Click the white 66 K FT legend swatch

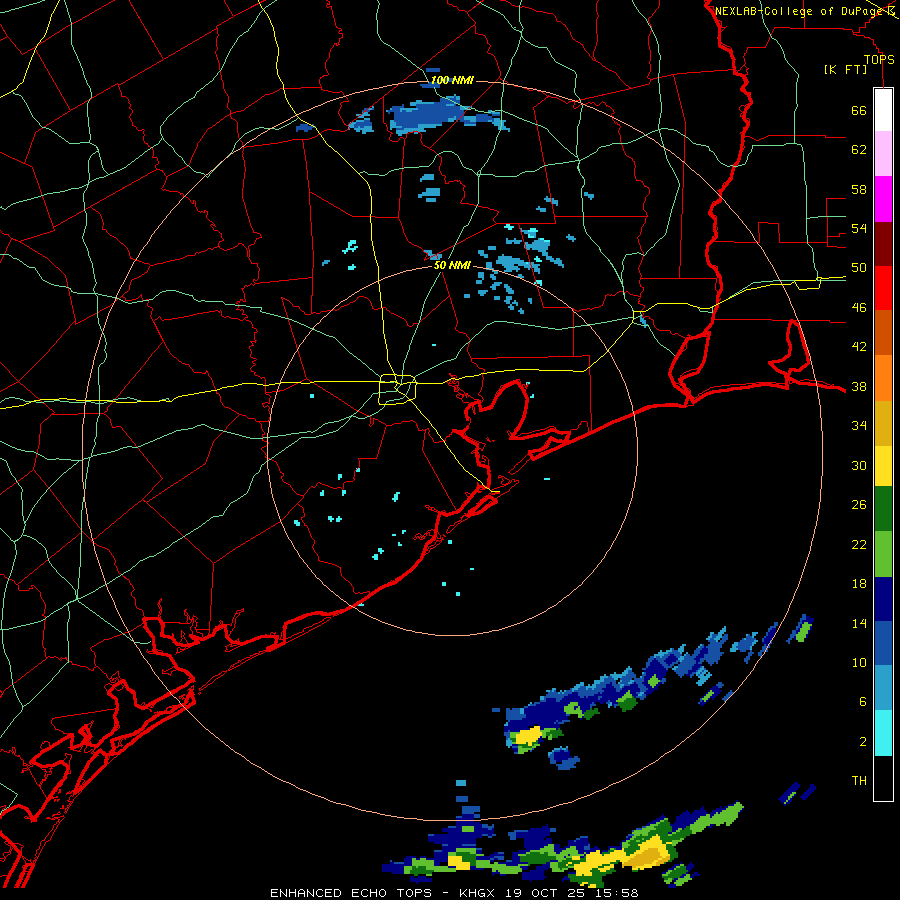pos(883,110)
